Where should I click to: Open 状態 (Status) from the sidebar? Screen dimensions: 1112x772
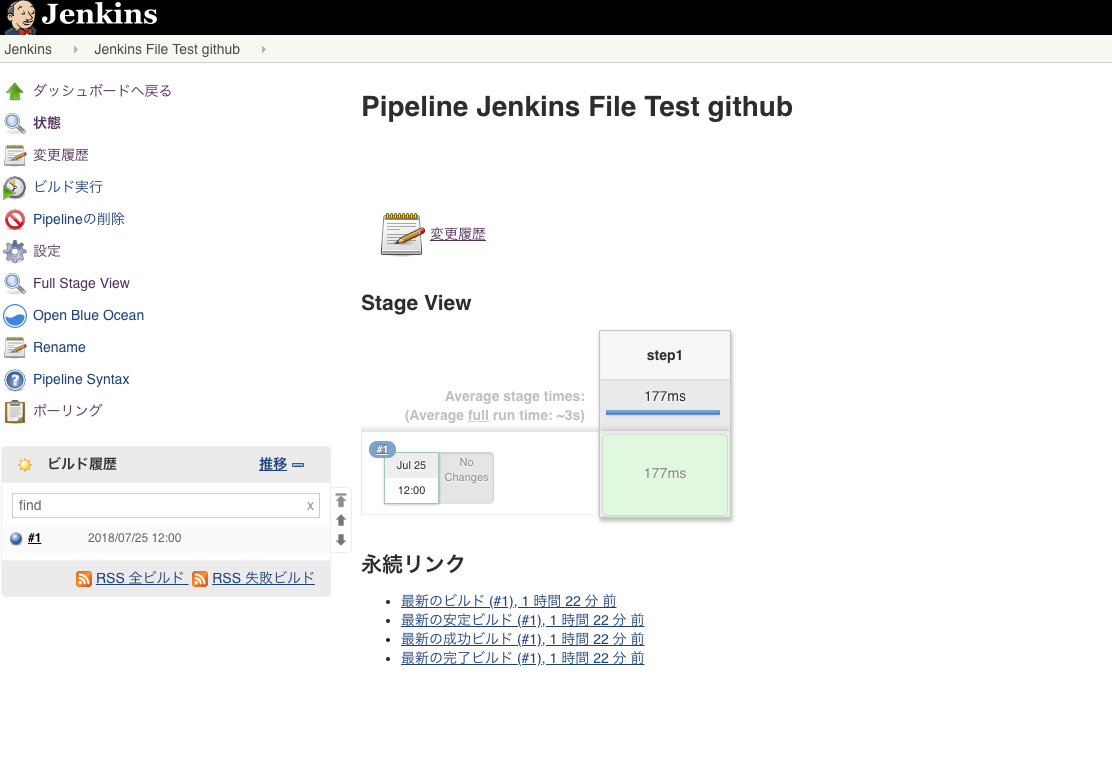point(45,123)
